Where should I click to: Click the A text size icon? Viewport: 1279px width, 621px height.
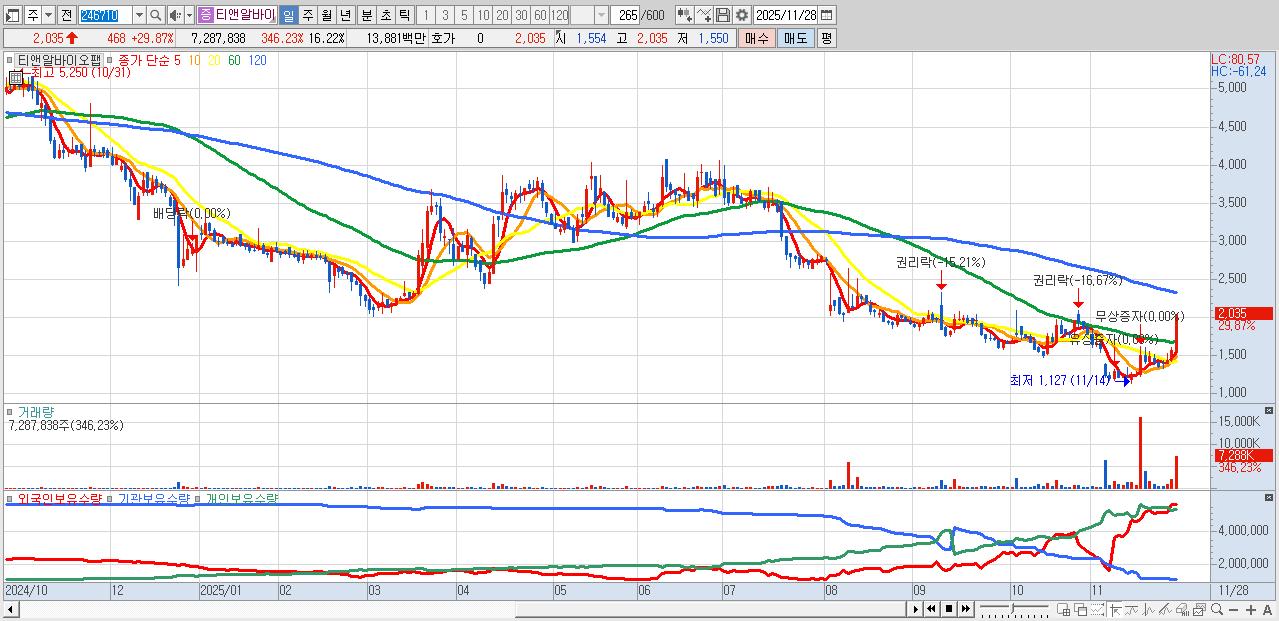click(x=1267, y=609)
